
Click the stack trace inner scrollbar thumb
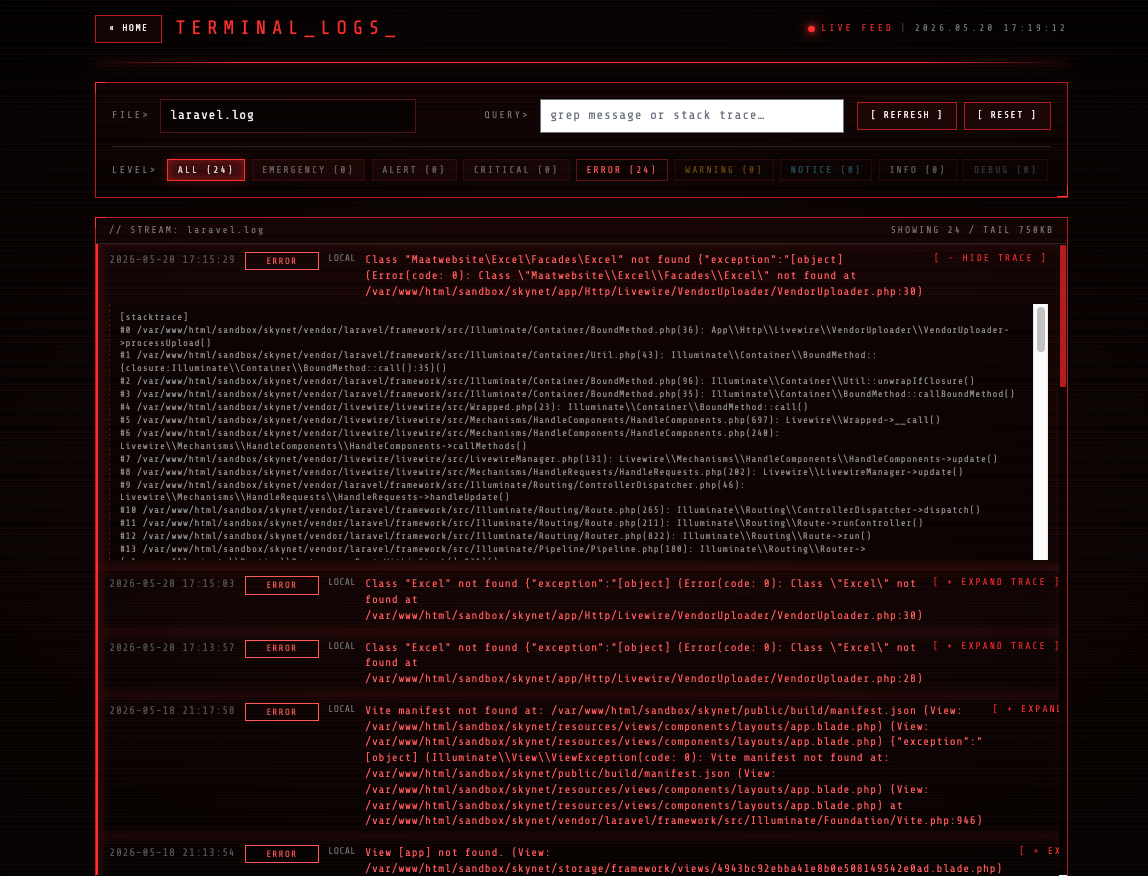1040,330
